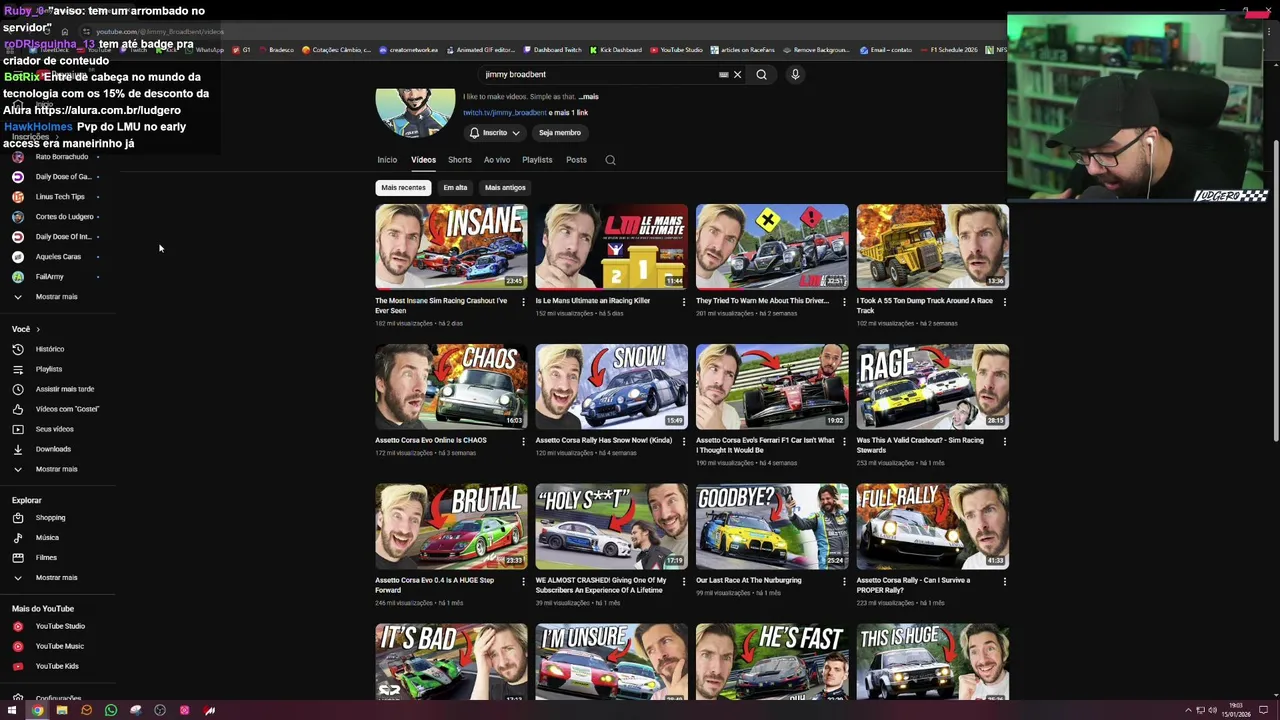
Task: Select the Em alta filter chip
Action: click(455, 188)
